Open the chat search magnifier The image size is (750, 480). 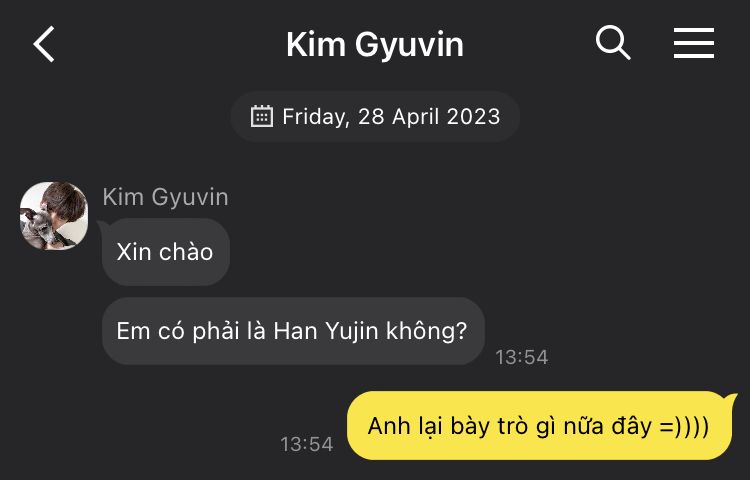coord(613,43)
